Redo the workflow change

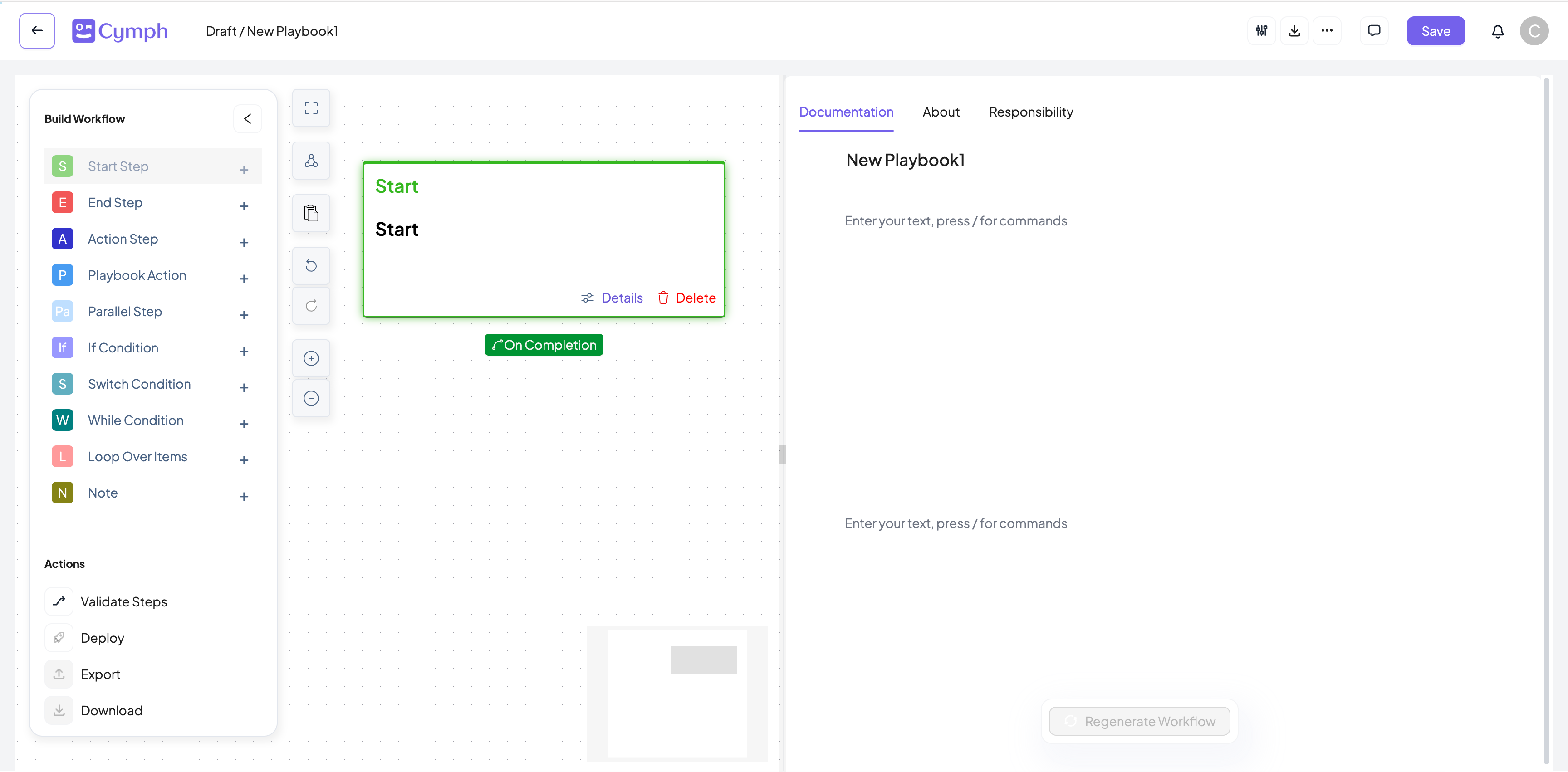(x=311, y=305)
